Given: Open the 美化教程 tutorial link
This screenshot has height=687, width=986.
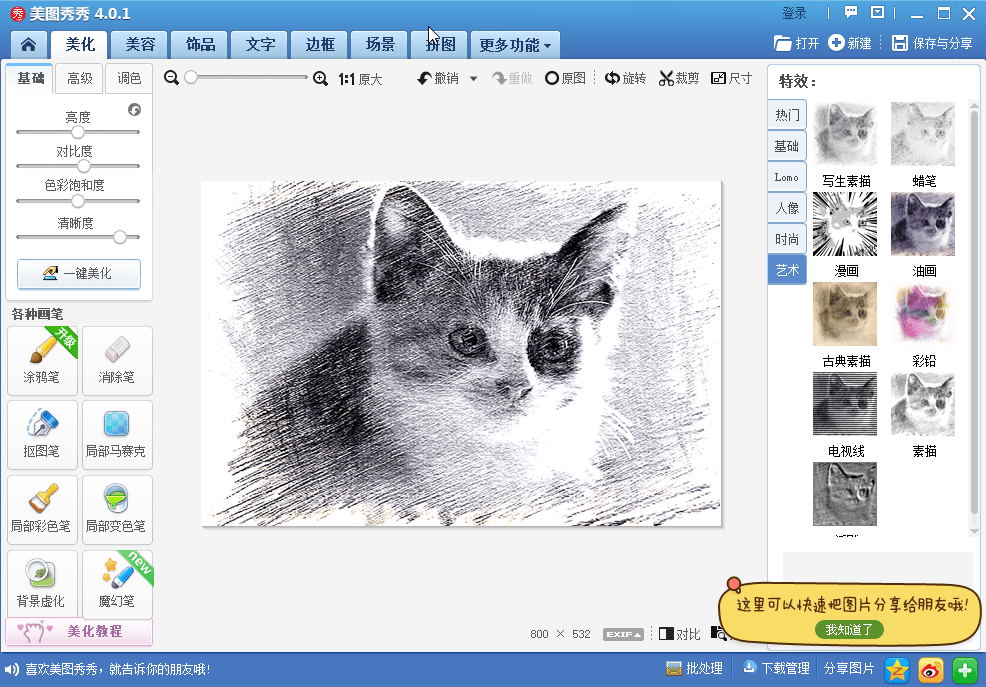Looking at the screenshot, I should pos(79,632).
